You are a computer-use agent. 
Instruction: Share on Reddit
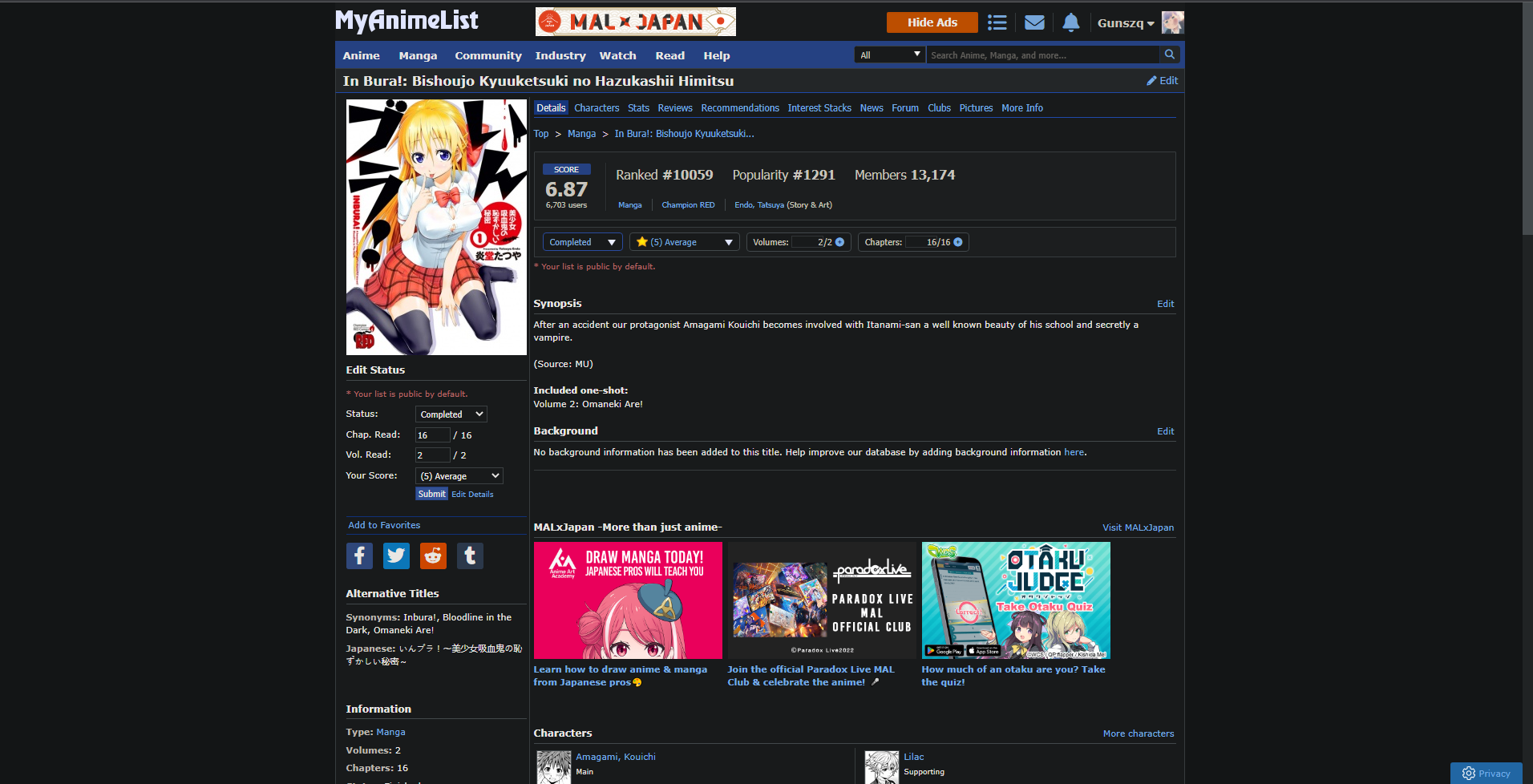(x=433, y=556)
